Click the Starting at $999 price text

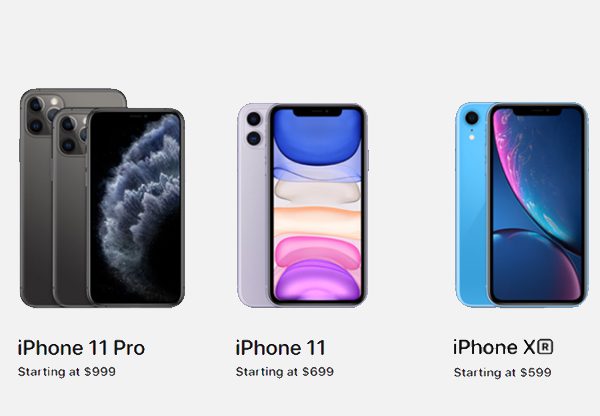point(67,372)
